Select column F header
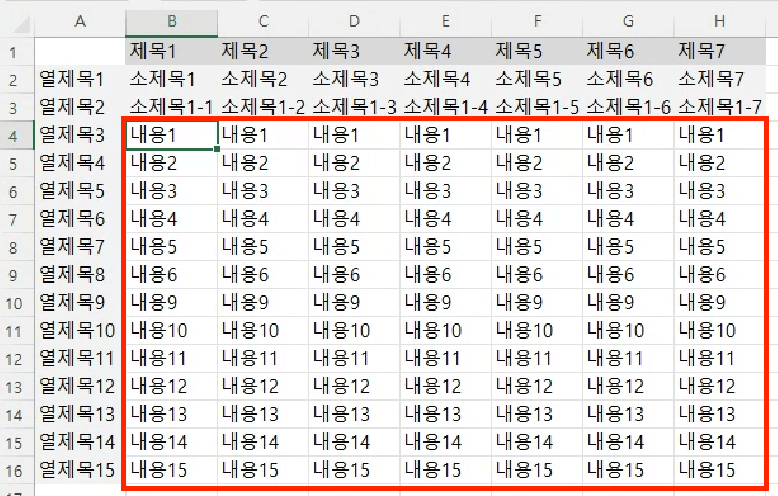 pyautogui.click(x=537, y=21)
